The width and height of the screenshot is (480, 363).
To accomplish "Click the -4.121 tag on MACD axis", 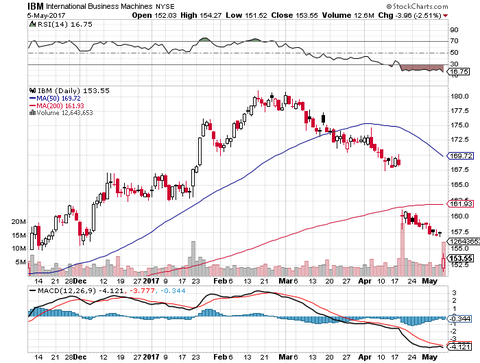I will (460, 347).
